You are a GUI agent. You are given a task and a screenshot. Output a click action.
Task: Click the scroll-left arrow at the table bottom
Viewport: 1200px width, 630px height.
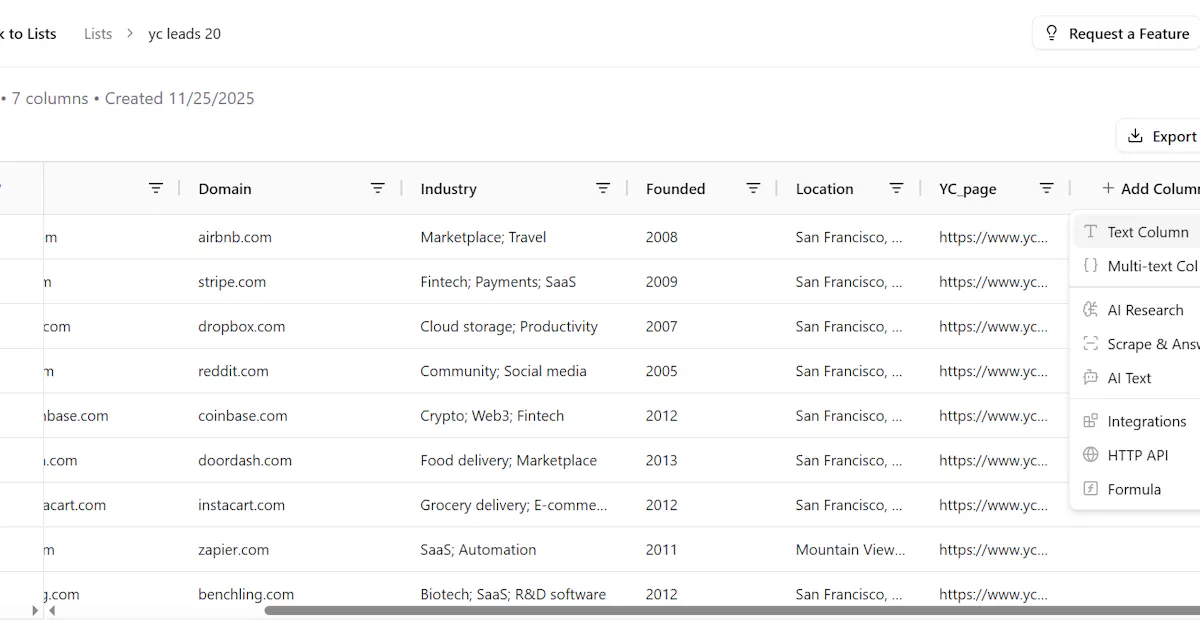pos(52,610)
